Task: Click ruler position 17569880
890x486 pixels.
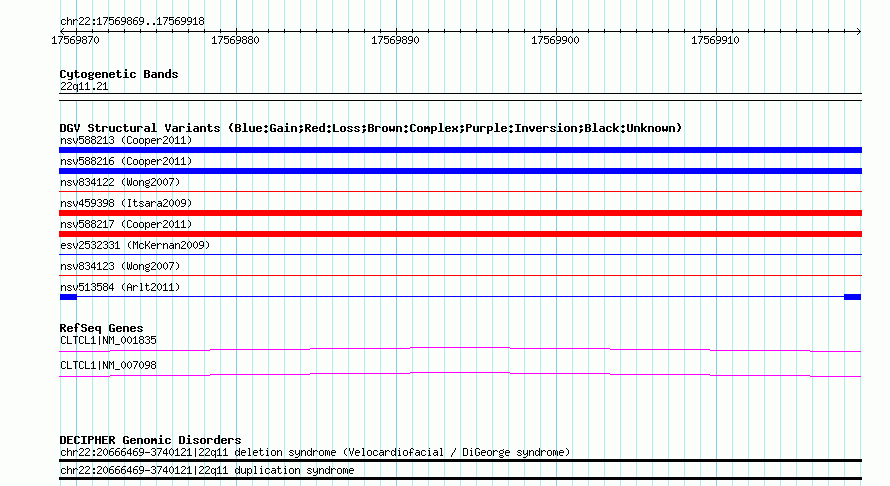Action: 235,40
